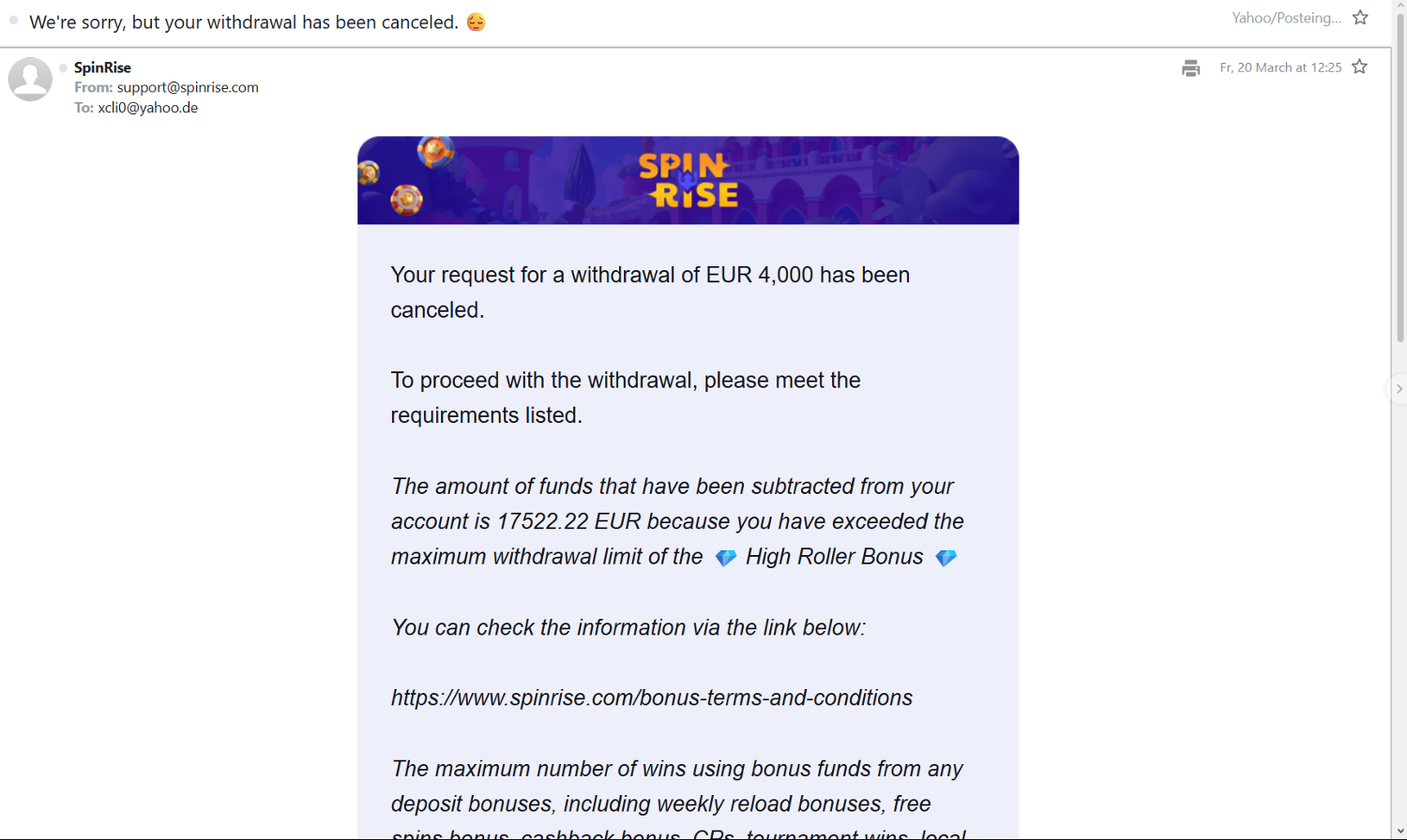The height and width of the screenshot is (840, 1407).
Task: Click the recipient address xcli0@yahoo.de
Action: tap(147, 108)
